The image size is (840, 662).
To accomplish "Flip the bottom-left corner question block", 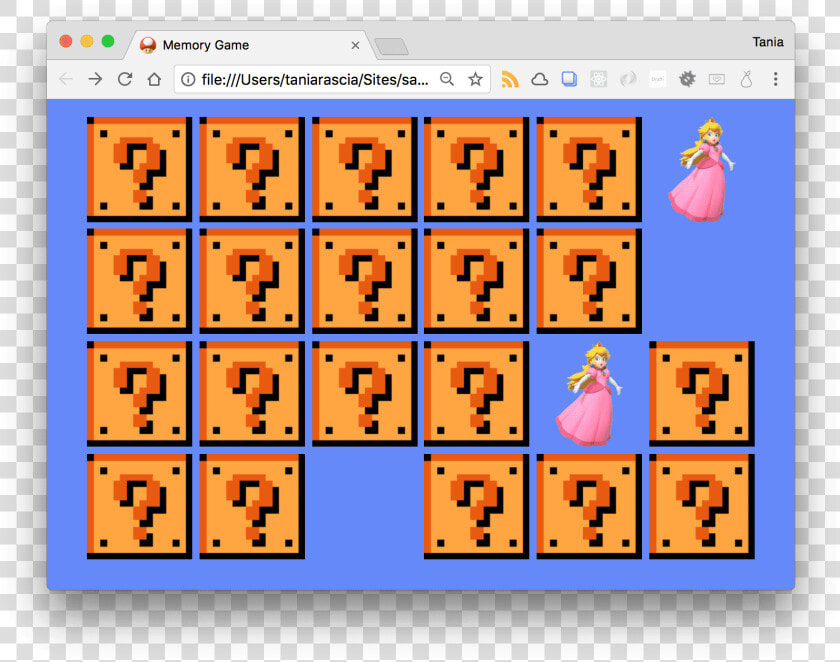I will (x=139, y=506).
